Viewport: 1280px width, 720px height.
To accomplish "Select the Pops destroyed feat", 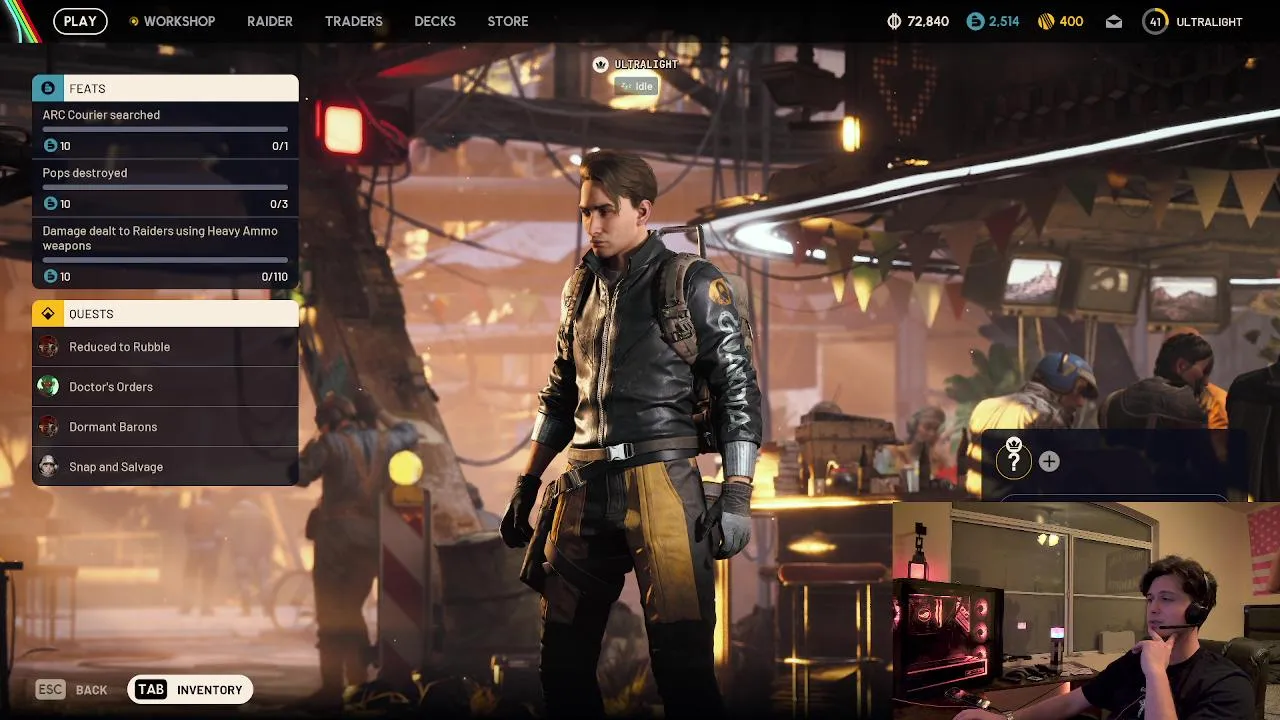I will (165, 188).
